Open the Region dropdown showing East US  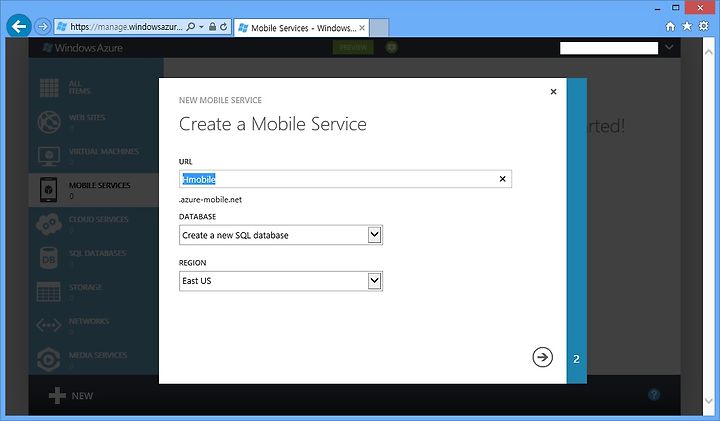281,281
